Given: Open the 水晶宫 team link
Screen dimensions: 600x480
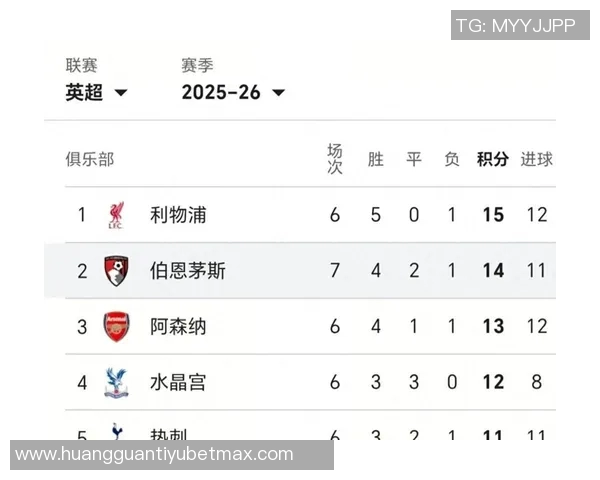Looking at the screenshot, I should tap(178, 382).
